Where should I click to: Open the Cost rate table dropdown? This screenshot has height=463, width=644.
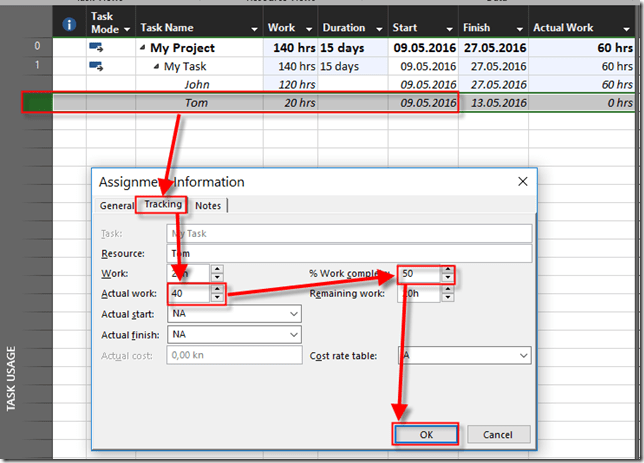point(523,355)
